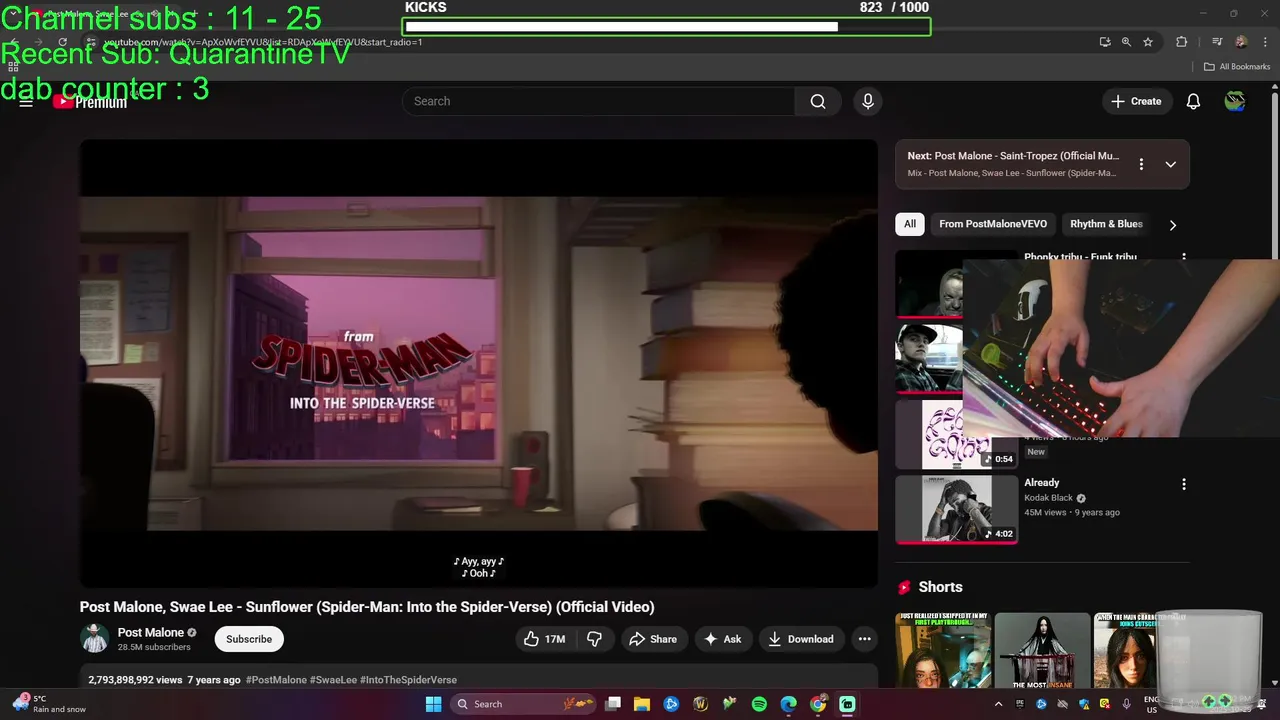Open the weather widget on taskbar
The image size is (1280, 720).
48,704
